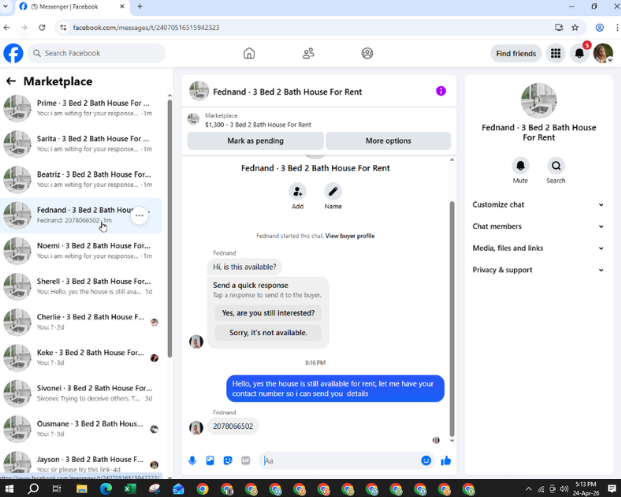
Task: Open the Home feed icon
Action: click(x=249, y=53)
